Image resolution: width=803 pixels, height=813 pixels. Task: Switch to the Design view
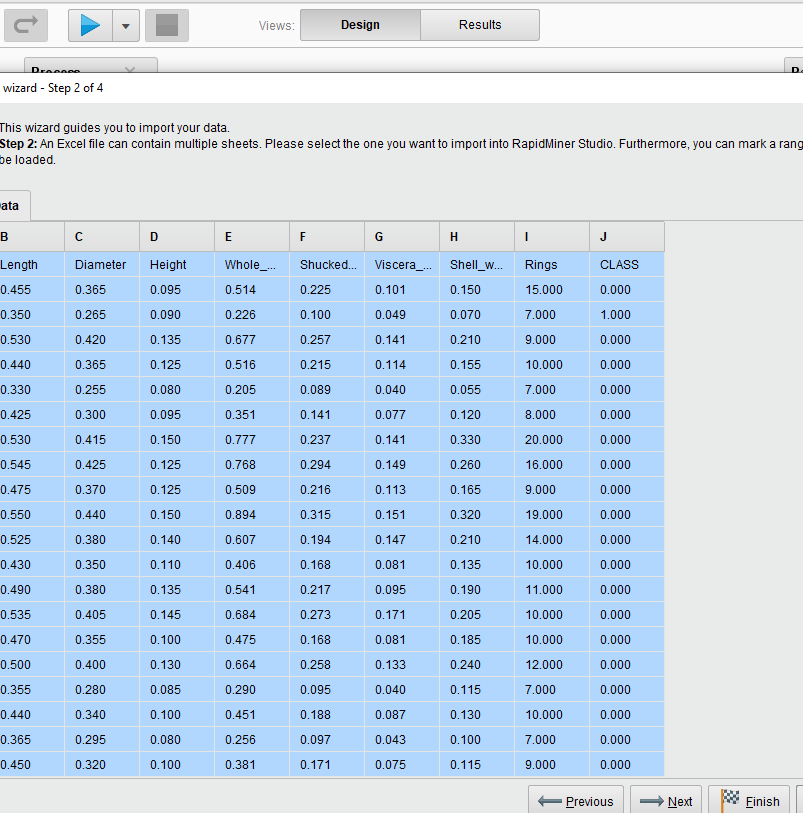click(360, 25)
